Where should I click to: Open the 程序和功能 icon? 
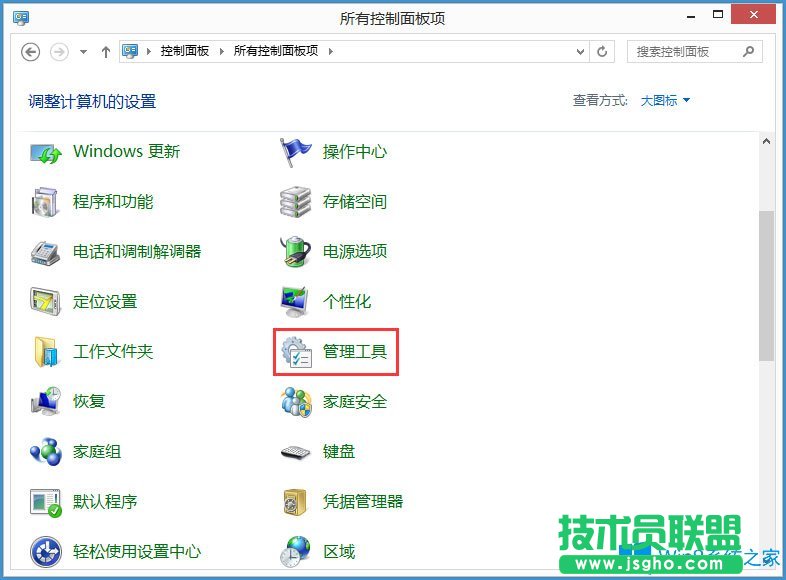45,202
